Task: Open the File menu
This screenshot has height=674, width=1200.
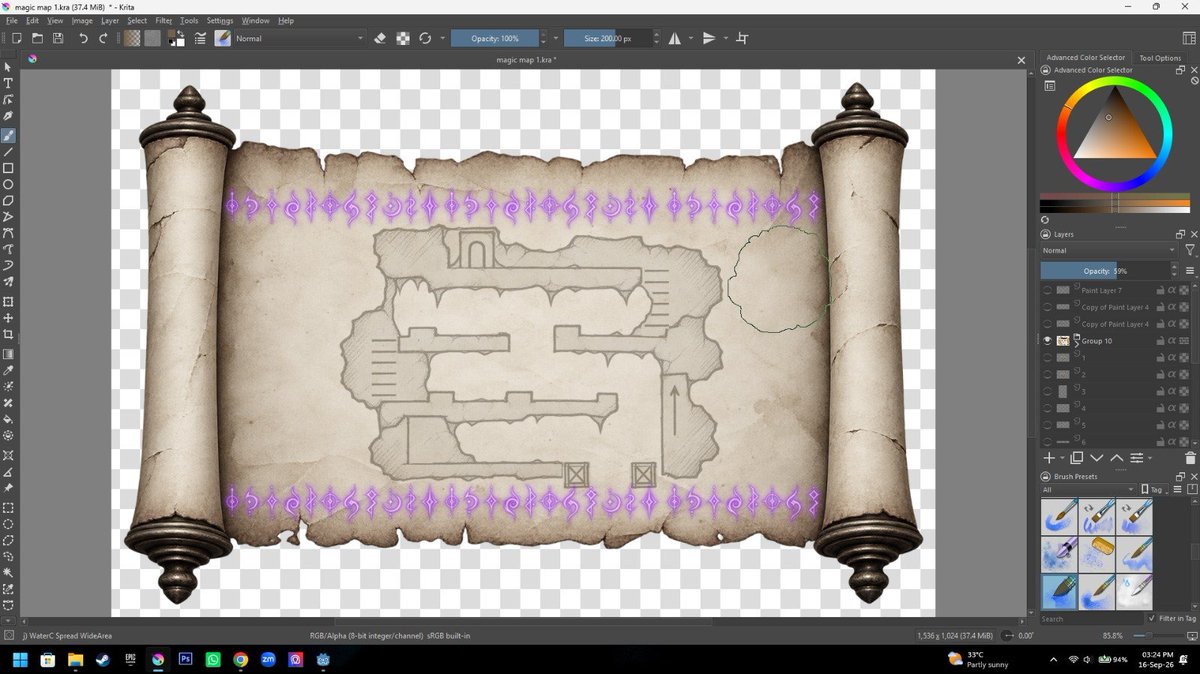Action: (x=11, y=20)
